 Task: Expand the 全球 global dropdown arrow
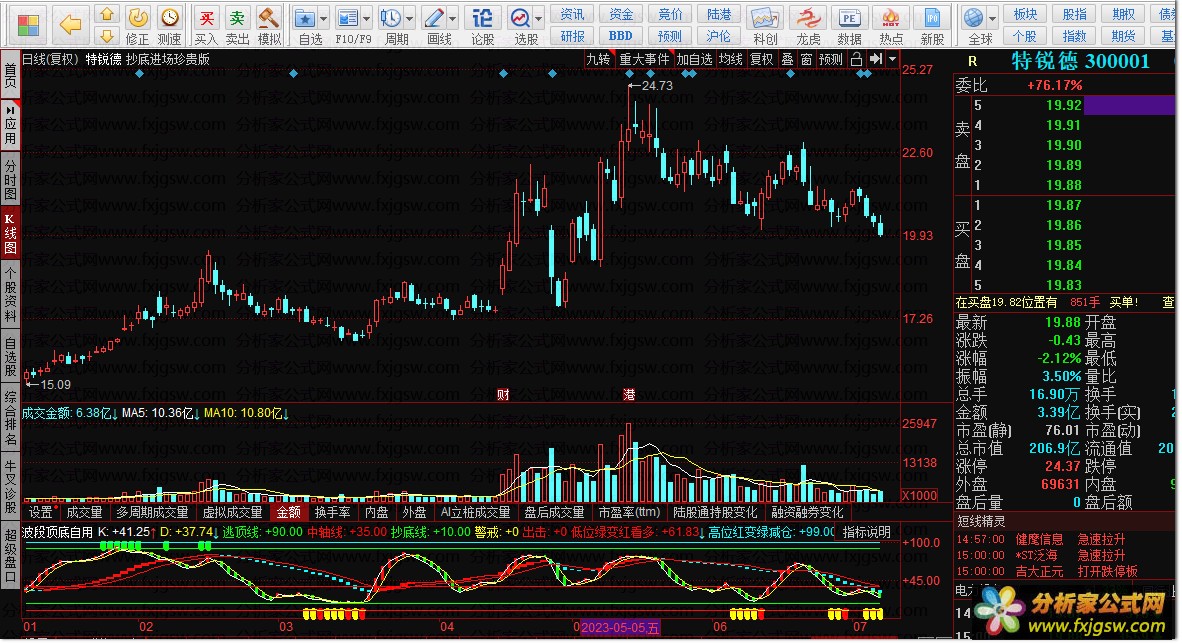pos(993,19)
